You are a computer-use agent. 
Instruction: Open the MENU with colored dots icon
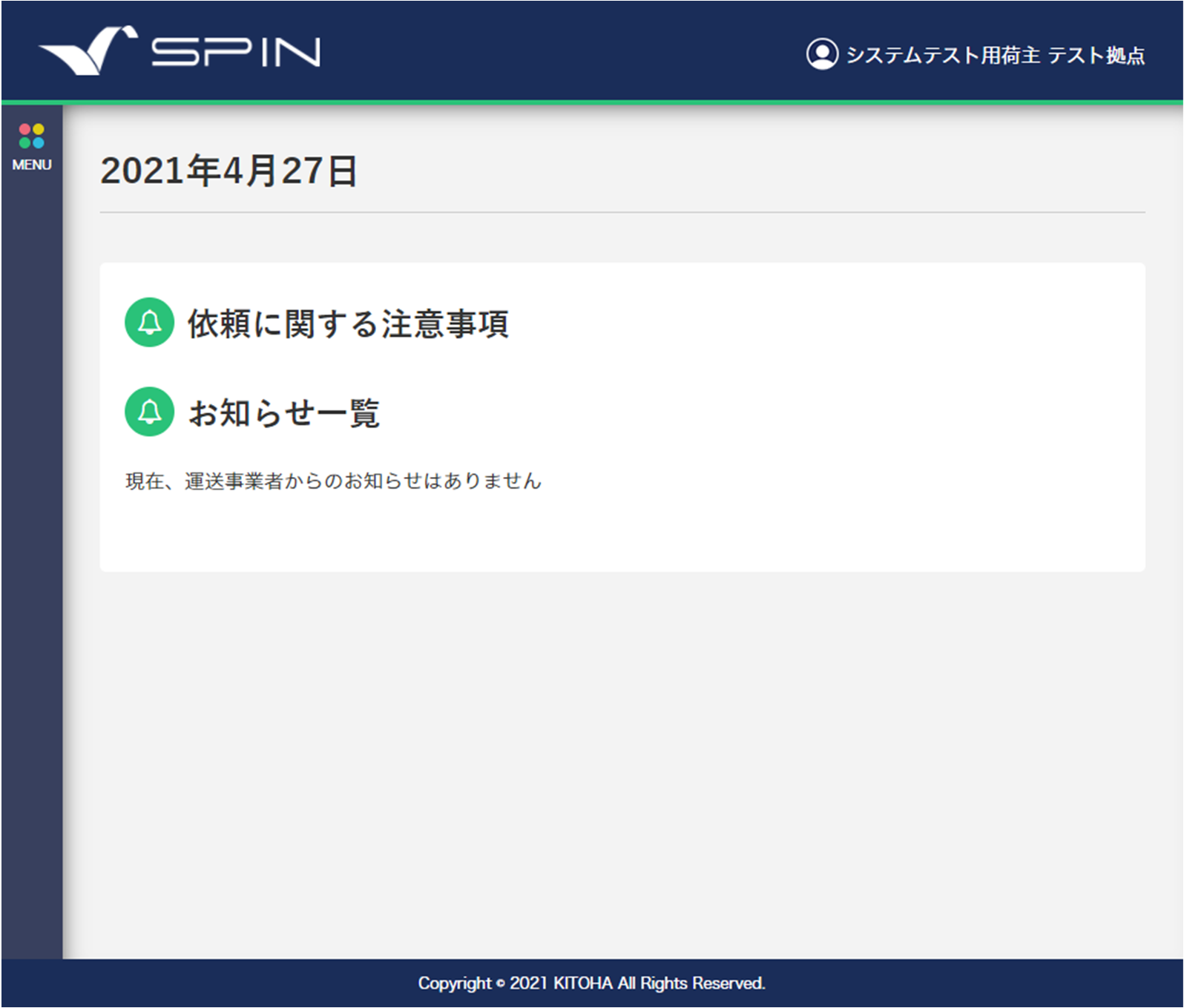[32, 147]
